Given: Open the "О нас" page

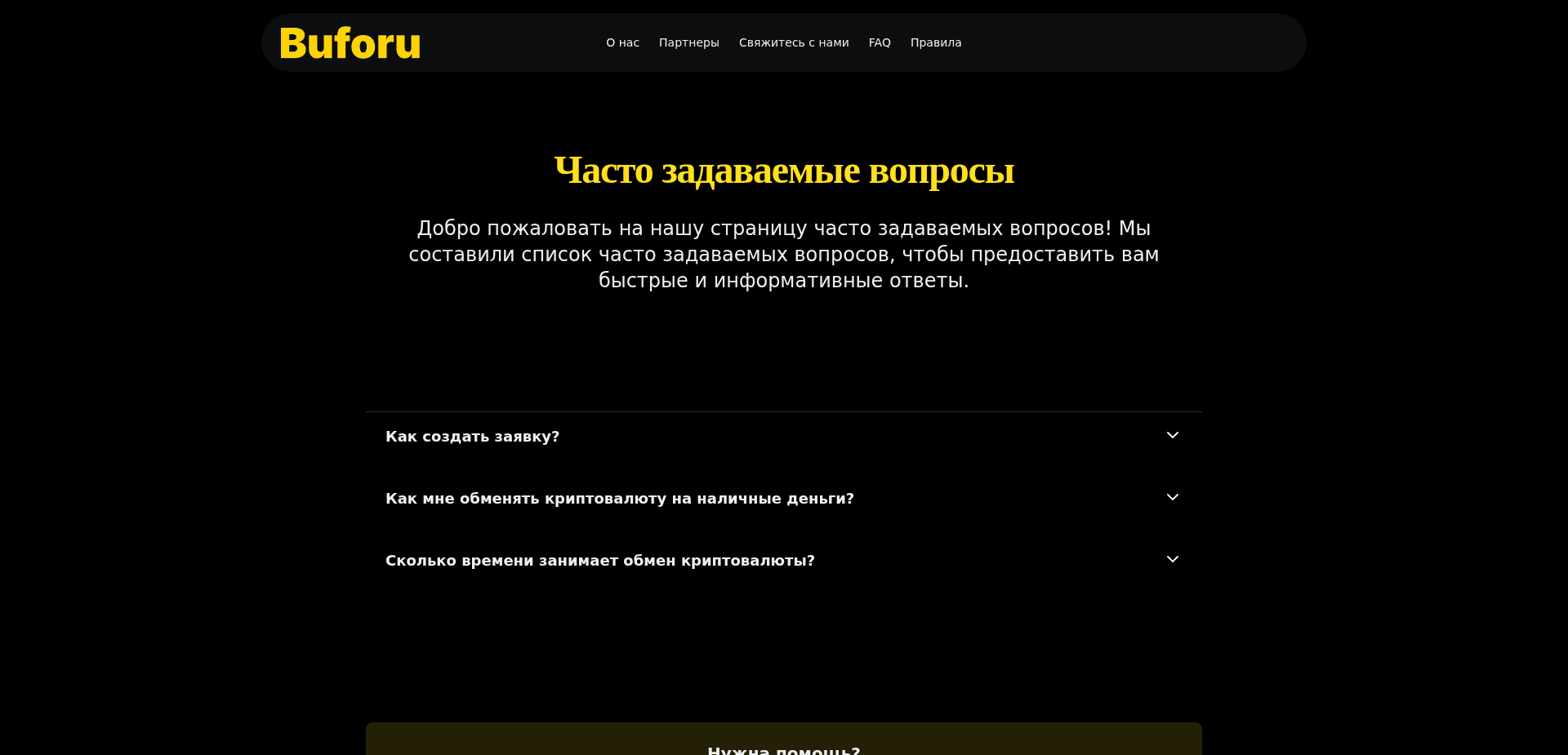Looking at the screenshot, I should click(622, 42).
